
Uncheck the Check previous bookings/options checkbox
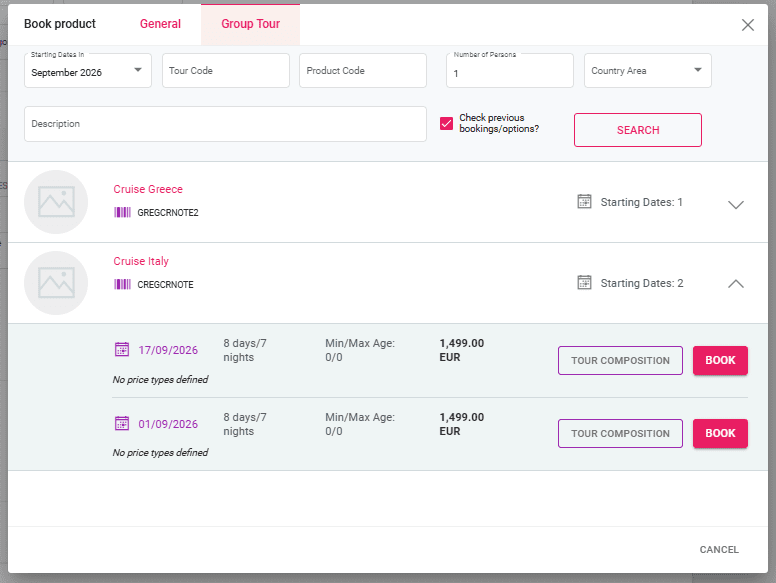click(447, 124)
